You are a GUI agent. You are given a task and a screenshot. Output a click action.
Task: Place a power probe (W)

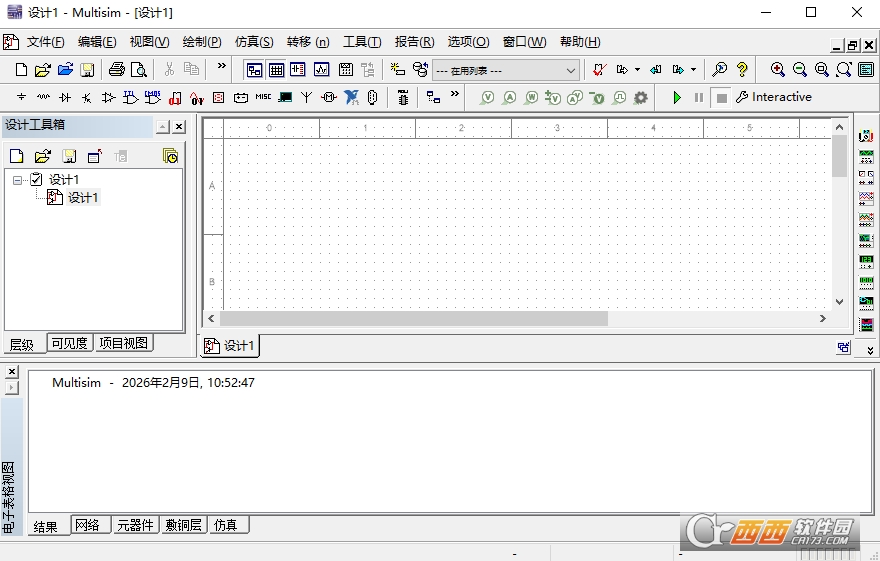[x=531, y=98]
